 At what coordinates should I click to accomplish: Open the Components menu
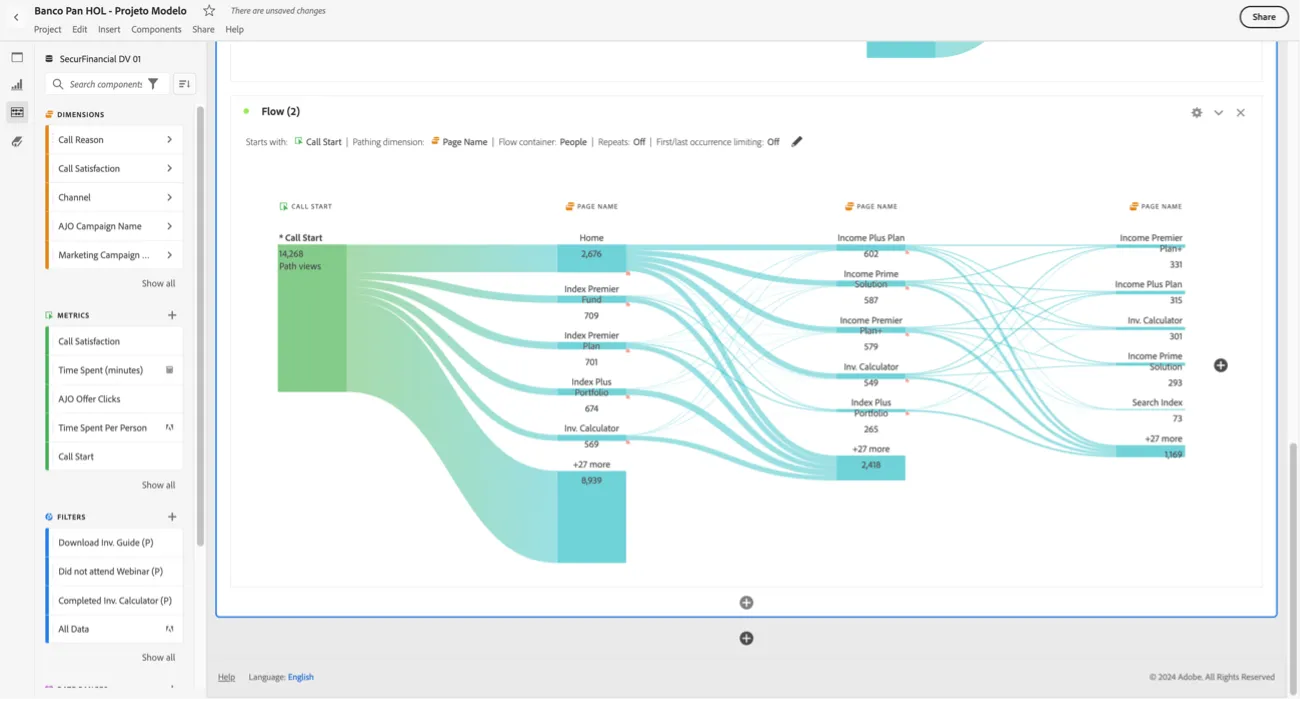pyautogui.click(x=156, y=29)
